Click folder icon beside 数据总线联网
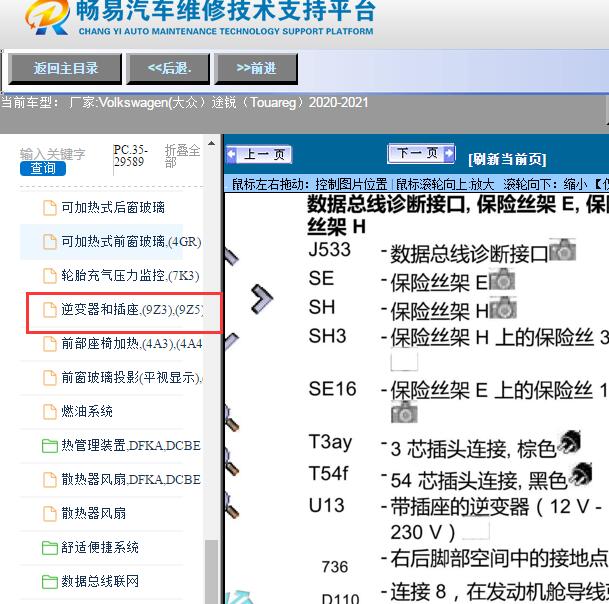Viewport: 609px width, 604px height. pyautogui.click(x=49, y=582)
